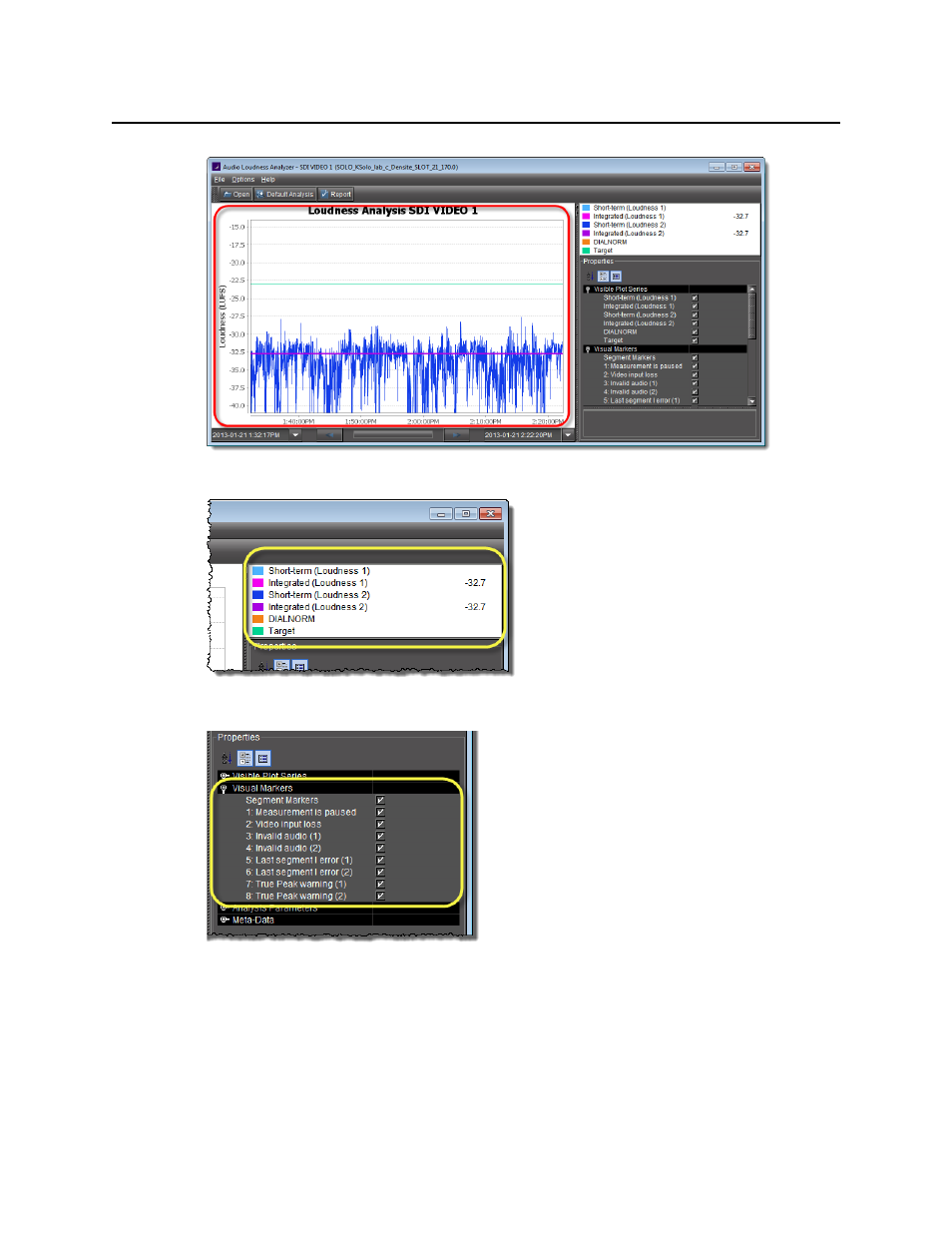The height and width of the screenshot is (1233, 952).
Task: Uncheck 8: True Peak warning (2)
Action: (x=380, y=896)
